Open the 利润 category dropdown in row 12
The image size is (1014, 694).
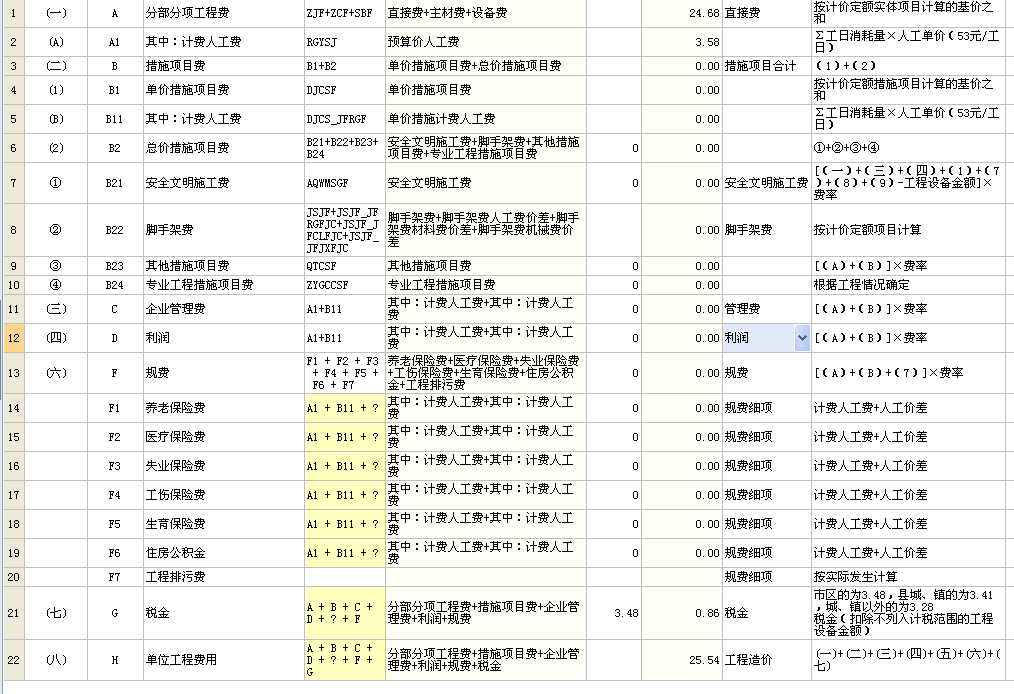click(802, 338)
